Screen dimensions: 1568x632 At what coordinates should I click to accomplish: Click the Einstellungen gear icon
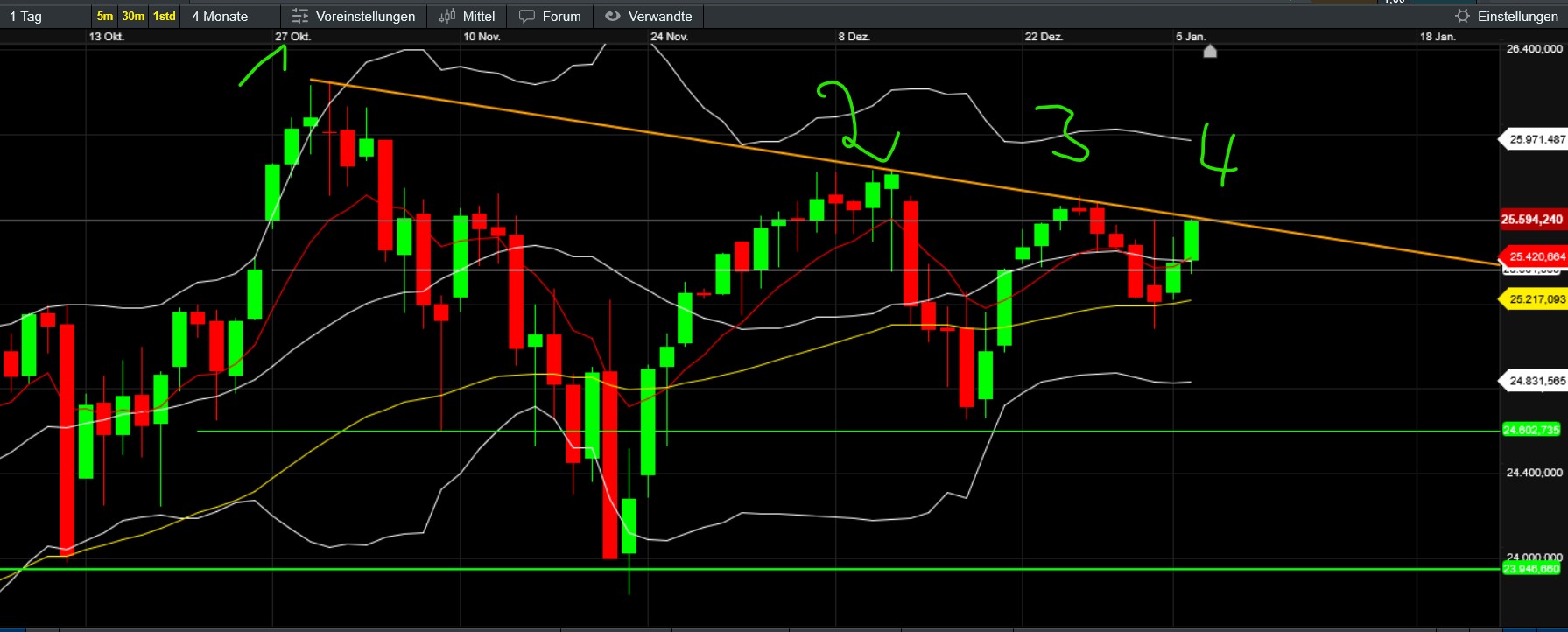point(1462,16)
